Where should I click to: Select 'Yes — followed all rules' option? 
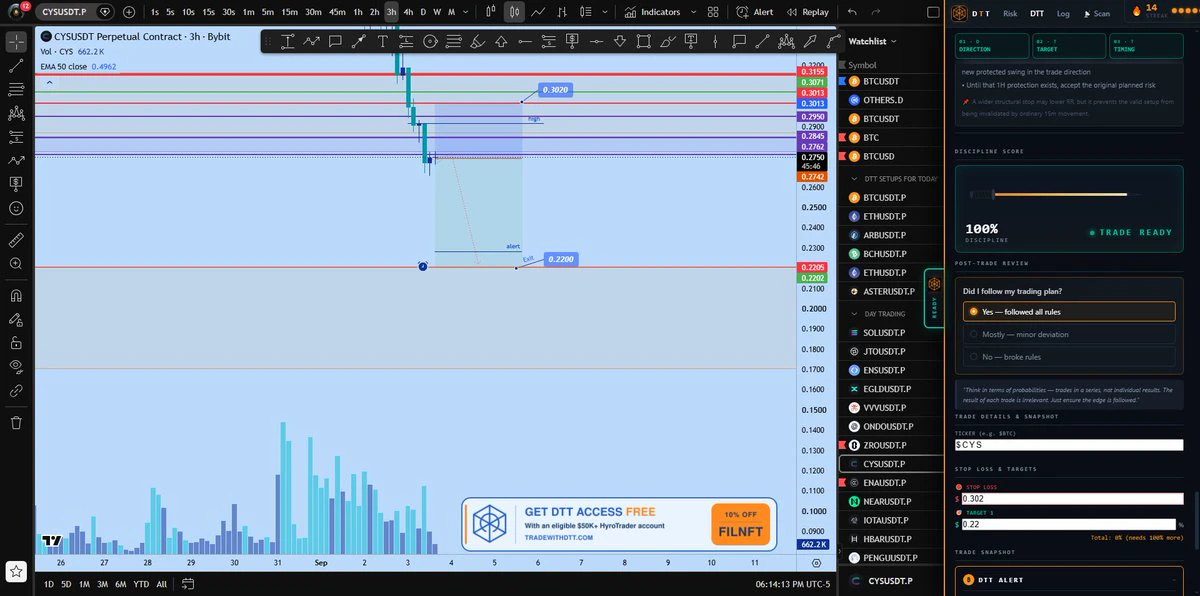[1068, 311]
